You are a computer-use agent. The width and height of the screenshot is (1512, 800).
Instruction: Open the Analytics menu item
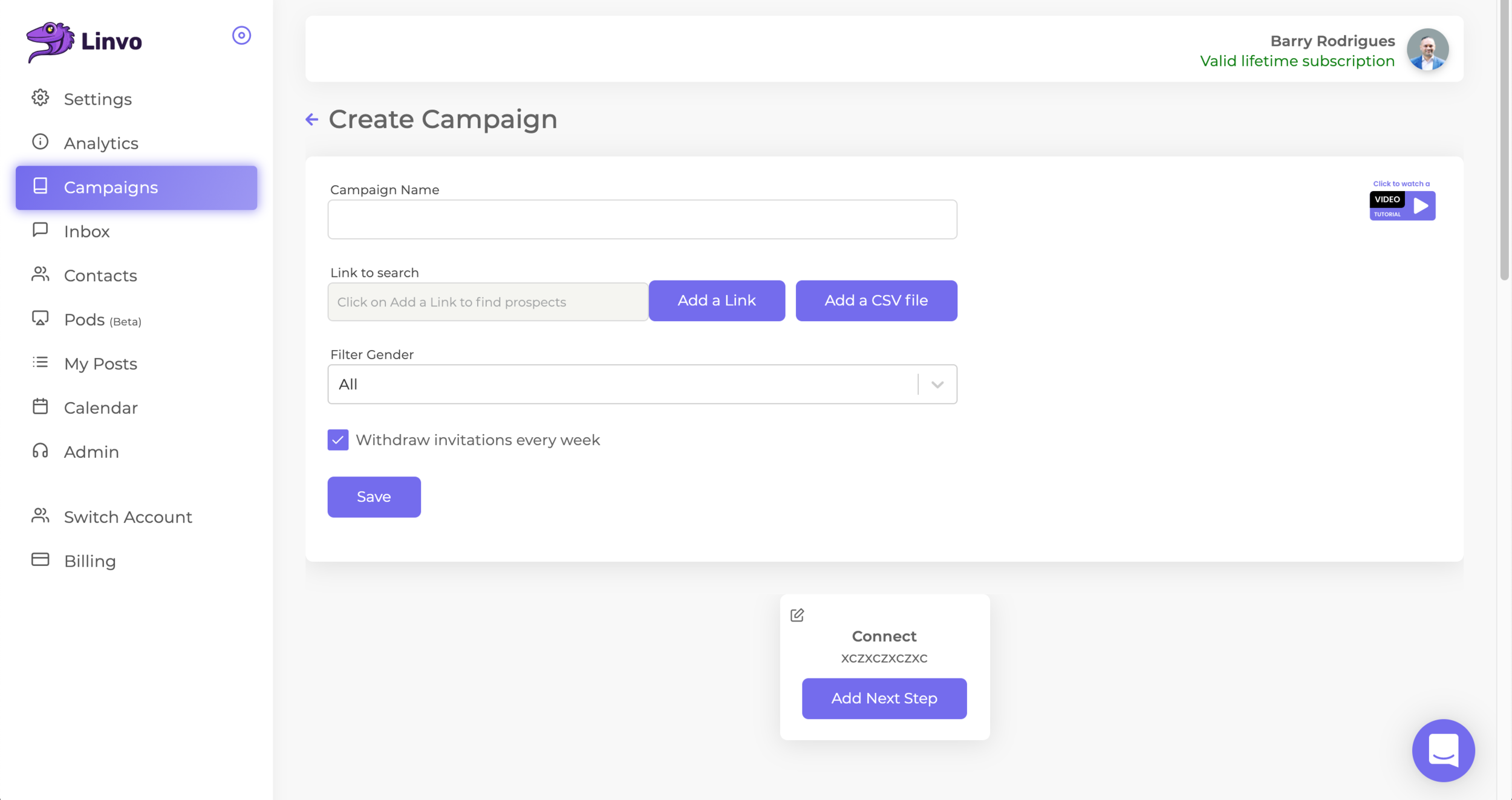[101, 143]
